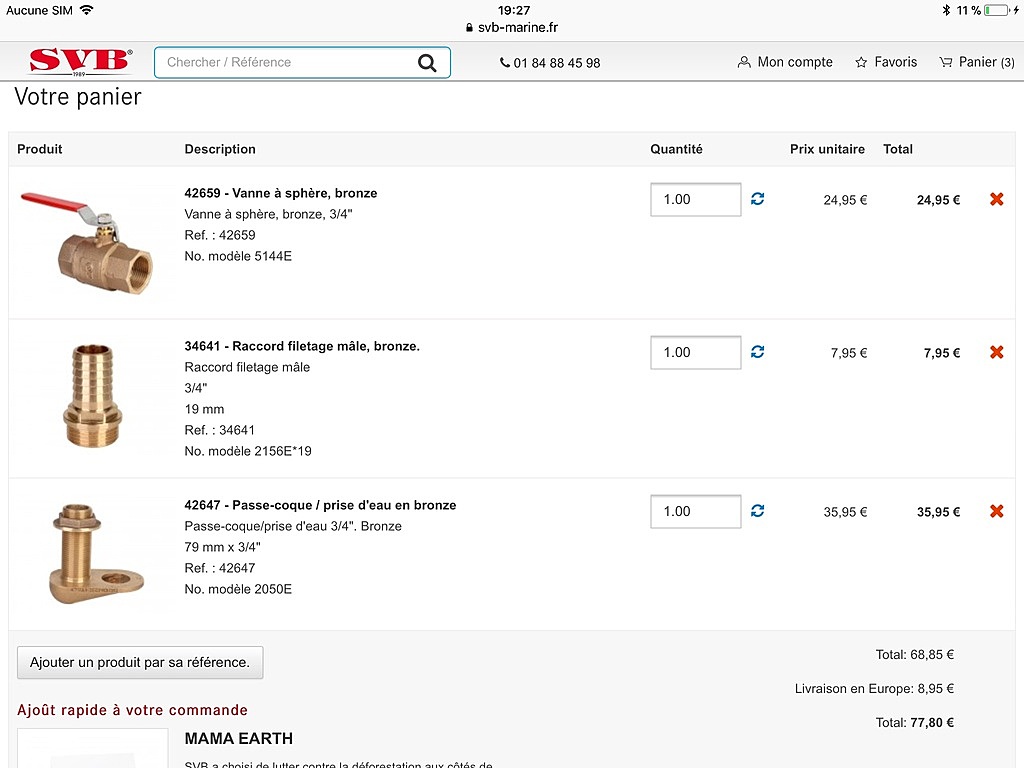Remove Vanne à sphère from cart
Image resolution: width=1024 pixels, height=768 pixels.
coord(997,199)
